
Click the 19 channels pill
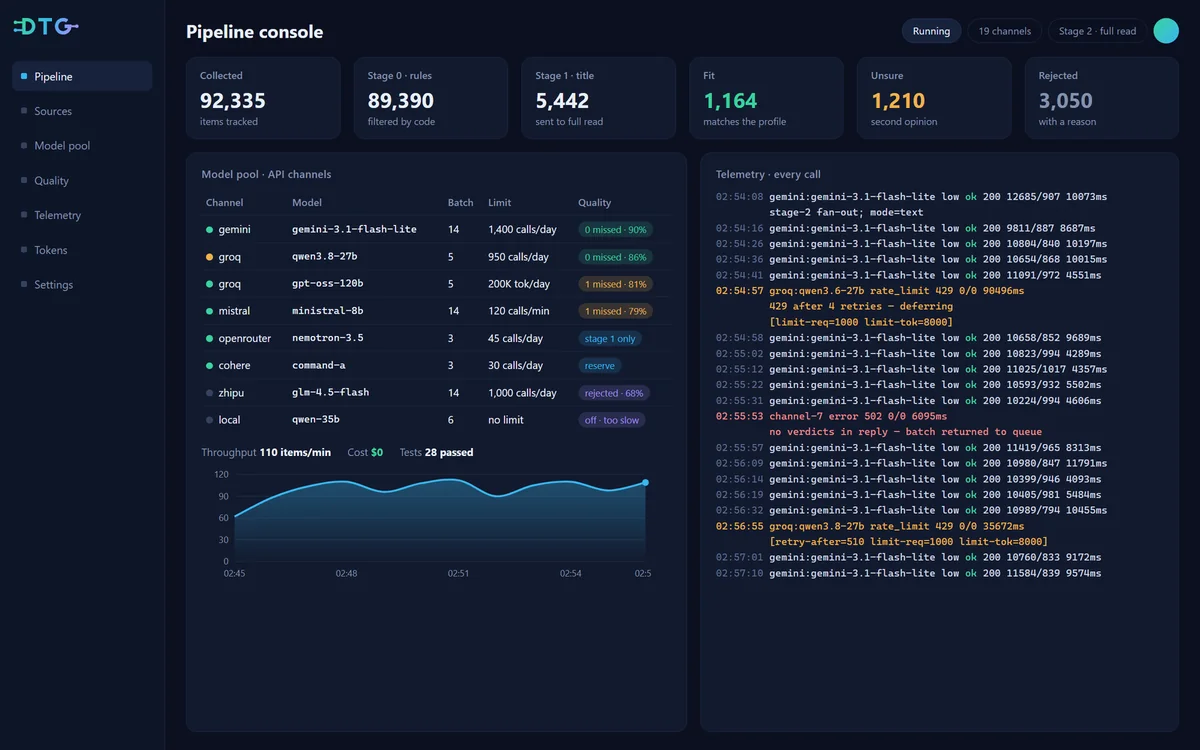point(1005,31)
